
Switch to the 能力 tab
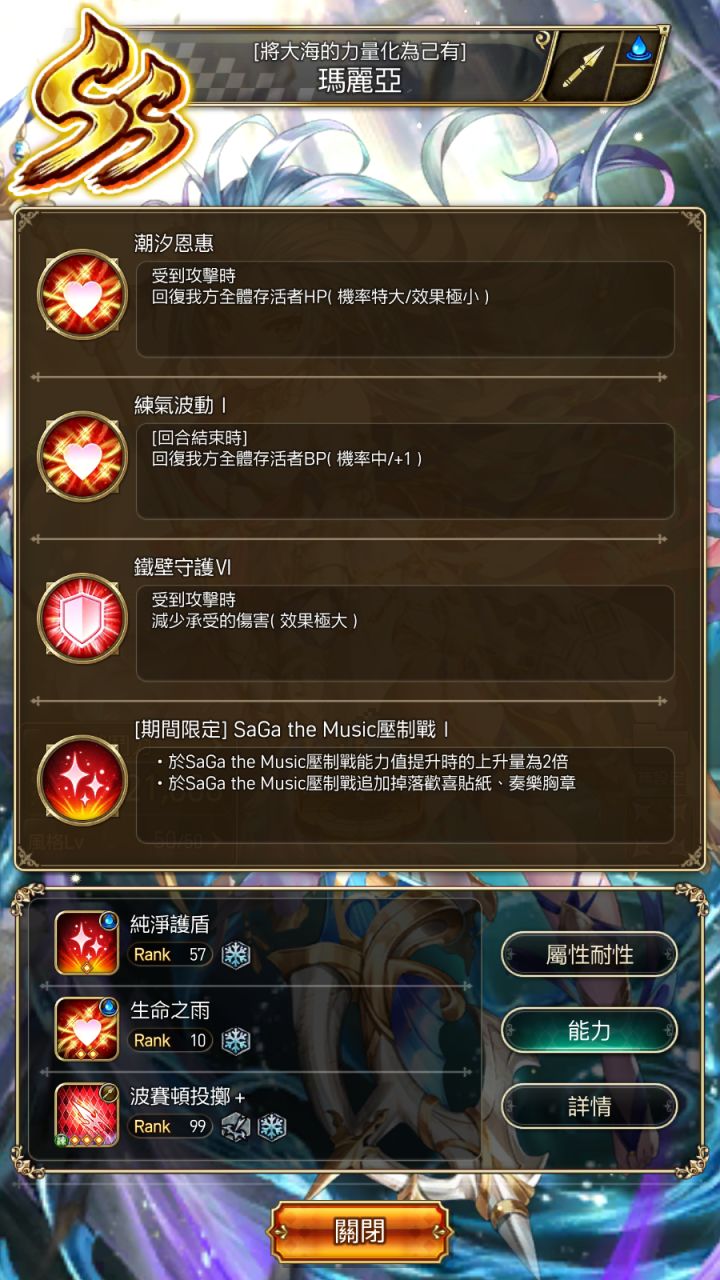(589, 1030)
